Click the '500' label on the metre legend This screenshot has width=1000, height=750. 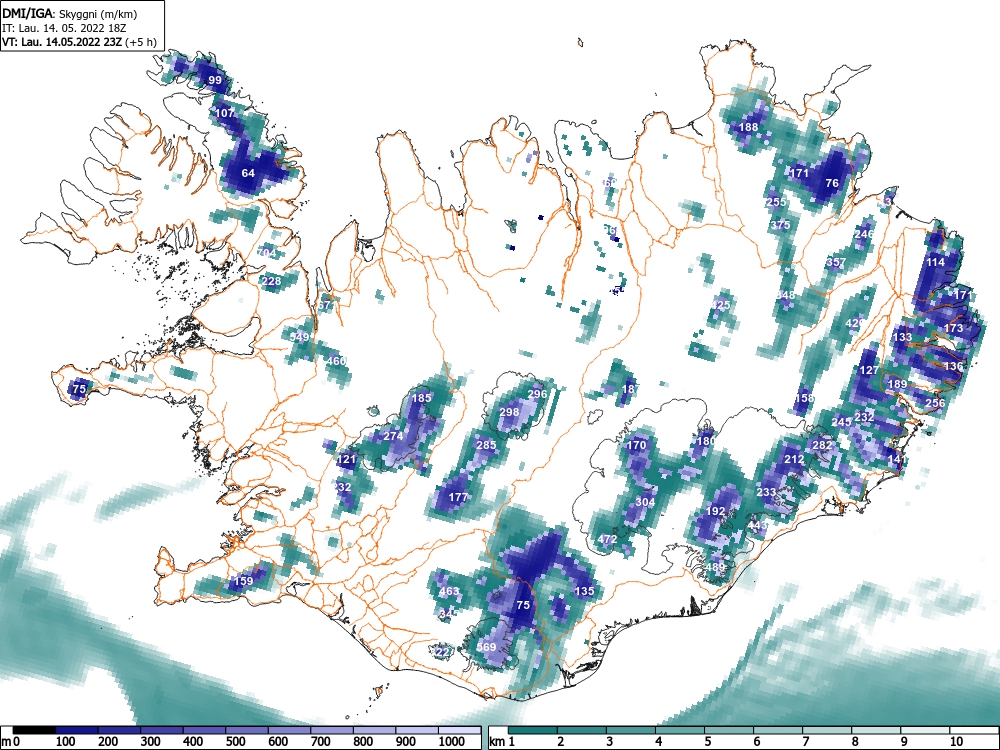click(235, 742)
